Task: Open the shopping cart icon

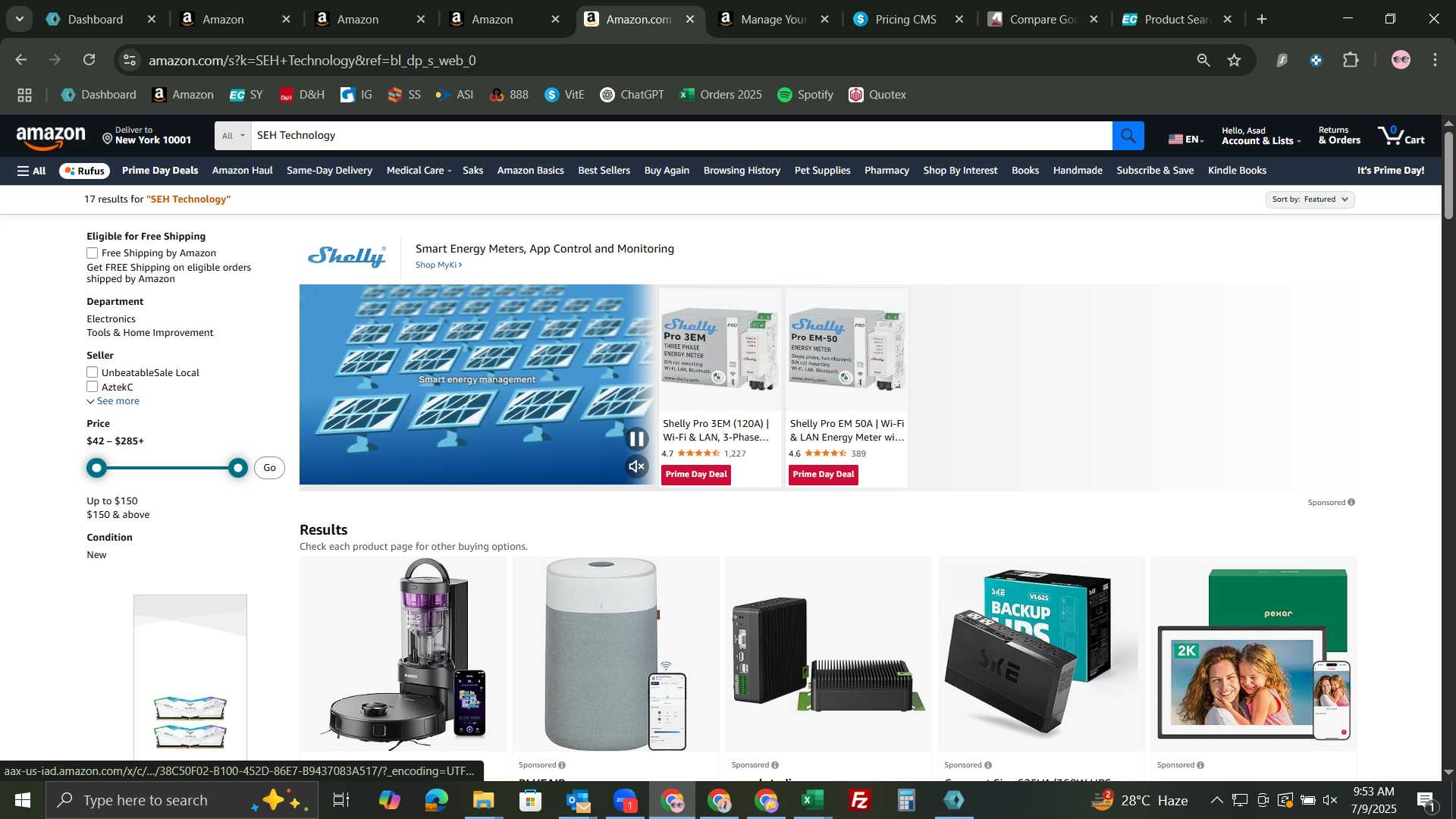Action: click(x=1401, y=136)
